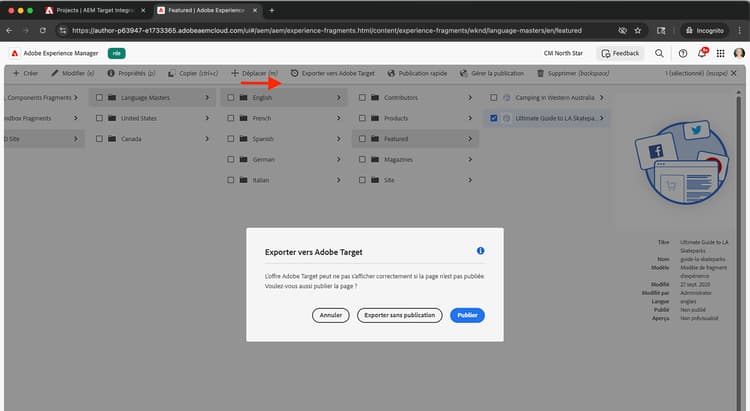Screen dimensions: 750x411
Task: Expand the Featured folder chevron
Action: click(470, 139)
